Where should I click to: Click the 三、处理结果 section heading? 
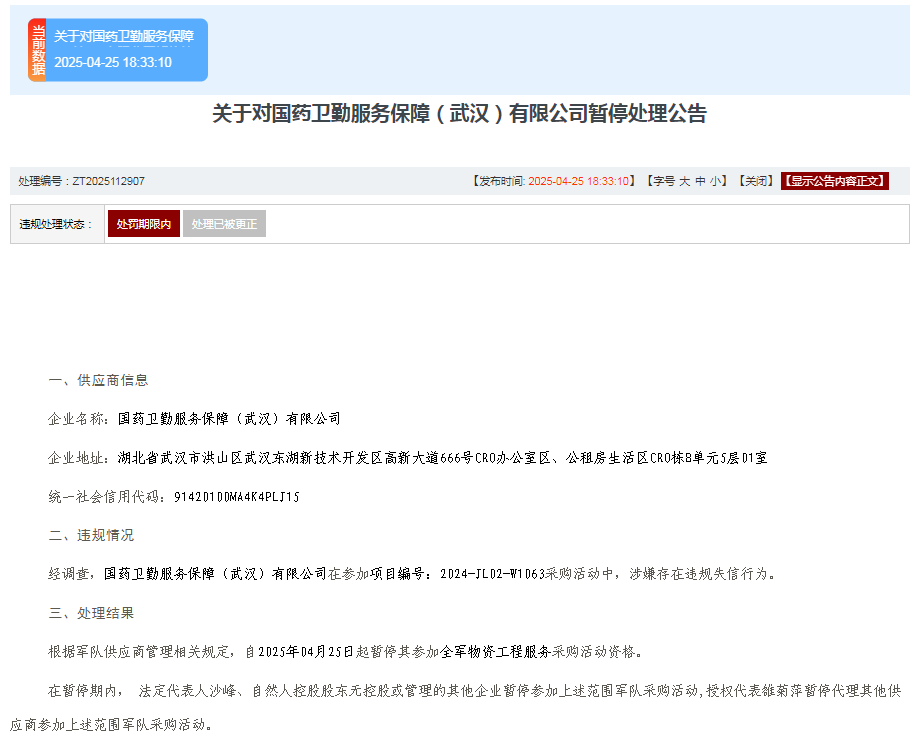tap(91, 613)
